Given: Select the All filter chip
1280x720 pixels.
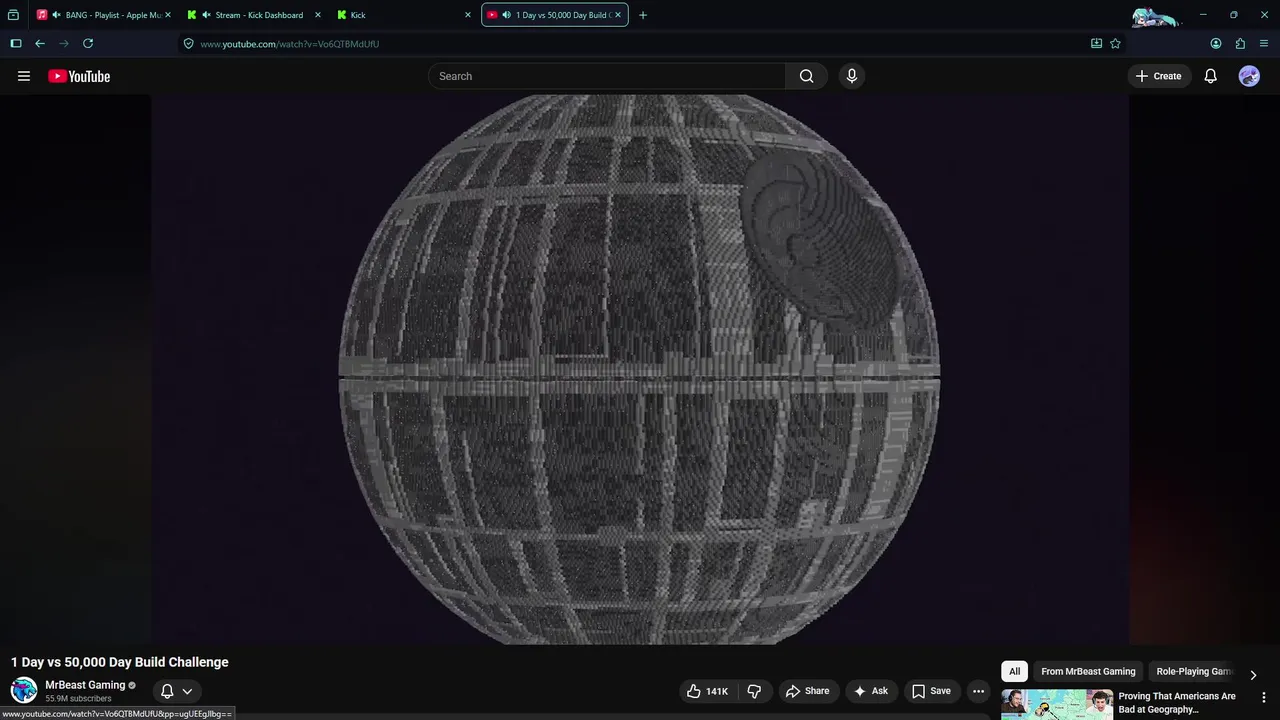Looking at the screenshot, I should click(1014, 671).
